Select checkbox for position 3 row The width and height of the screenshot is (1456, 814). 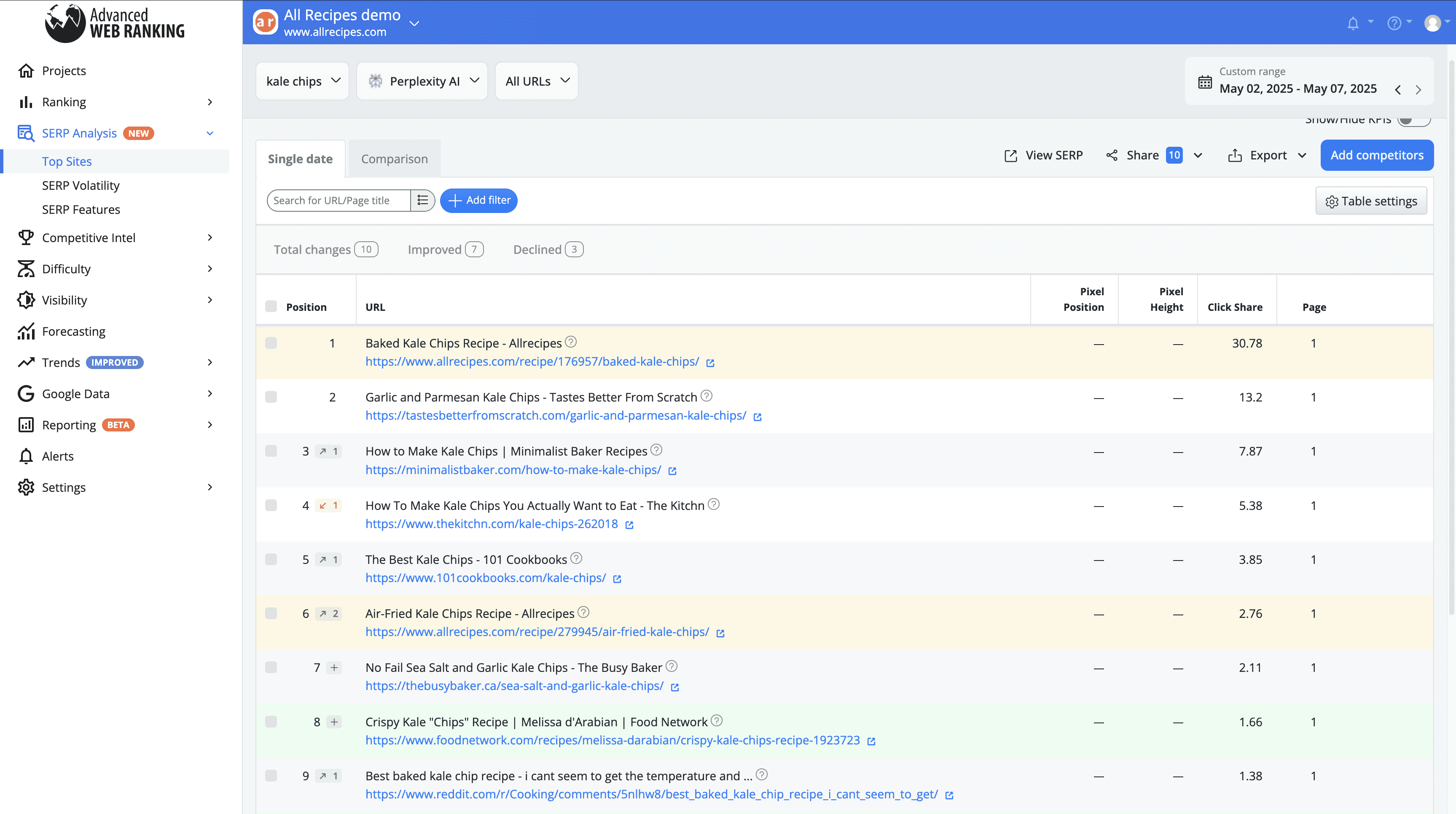click(x=271, y=451)
